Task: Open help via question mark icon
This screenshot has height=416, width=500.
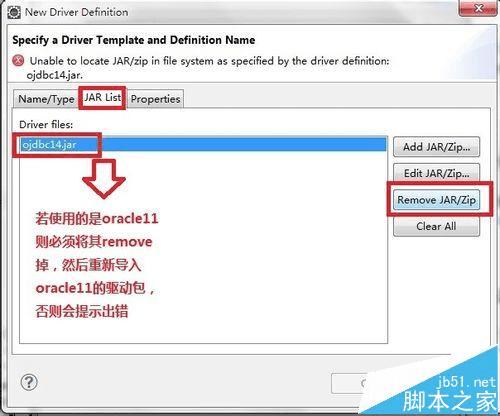Action: [x=29, y=382]
